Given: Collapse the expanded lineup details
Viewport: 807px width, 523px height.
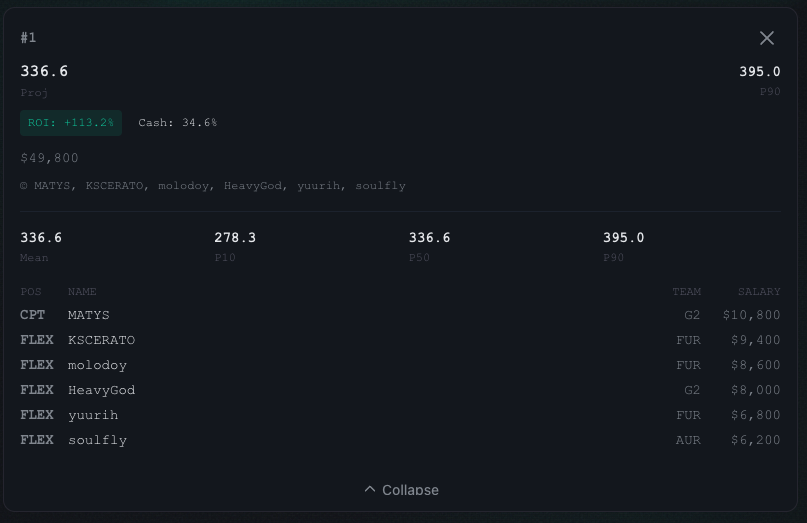Looking at the screenshot, I should coord(401,489).
